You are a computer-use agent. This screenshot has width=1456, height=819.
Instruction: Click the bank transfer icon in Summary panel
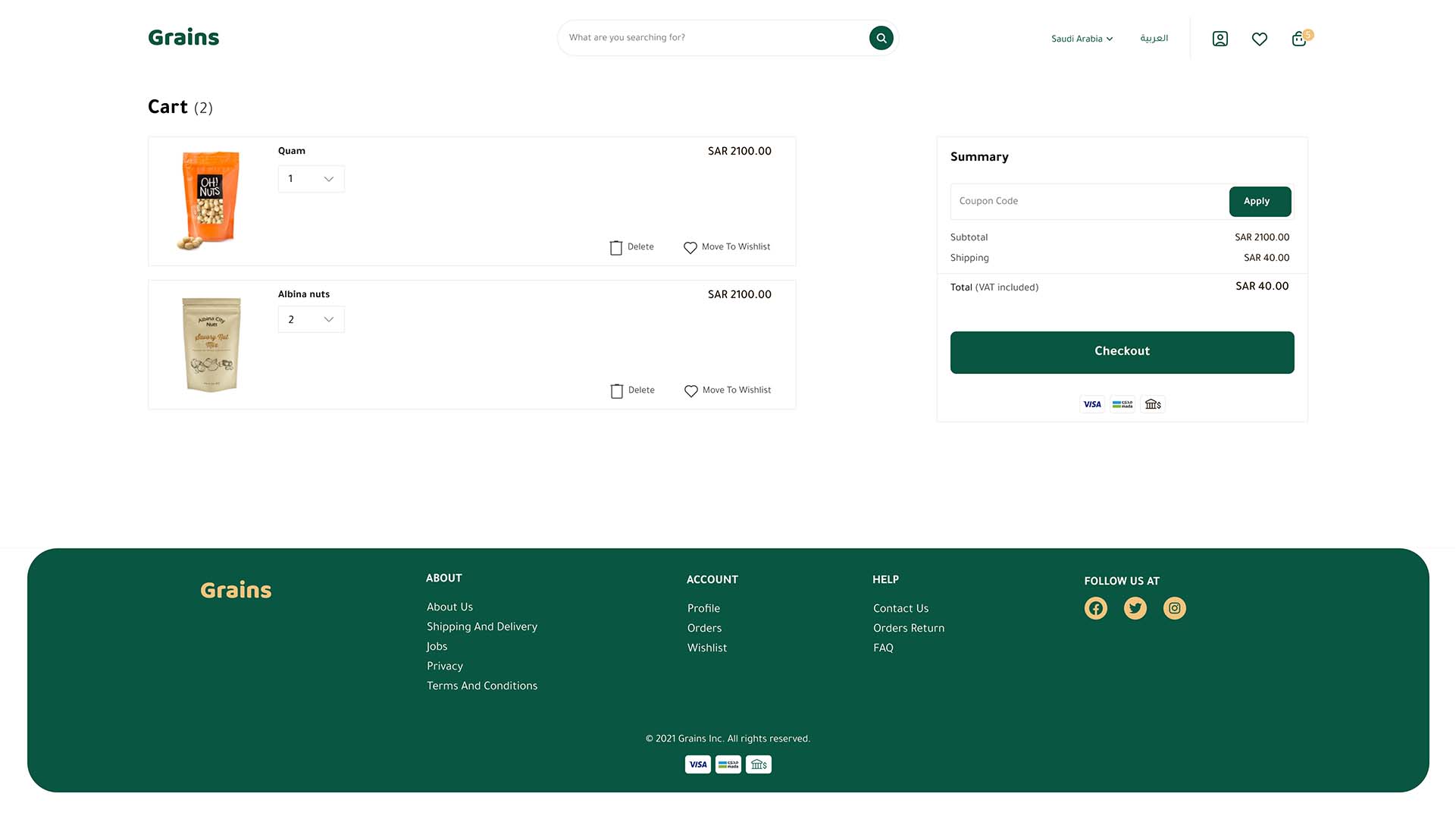[x=1153, y=404]
